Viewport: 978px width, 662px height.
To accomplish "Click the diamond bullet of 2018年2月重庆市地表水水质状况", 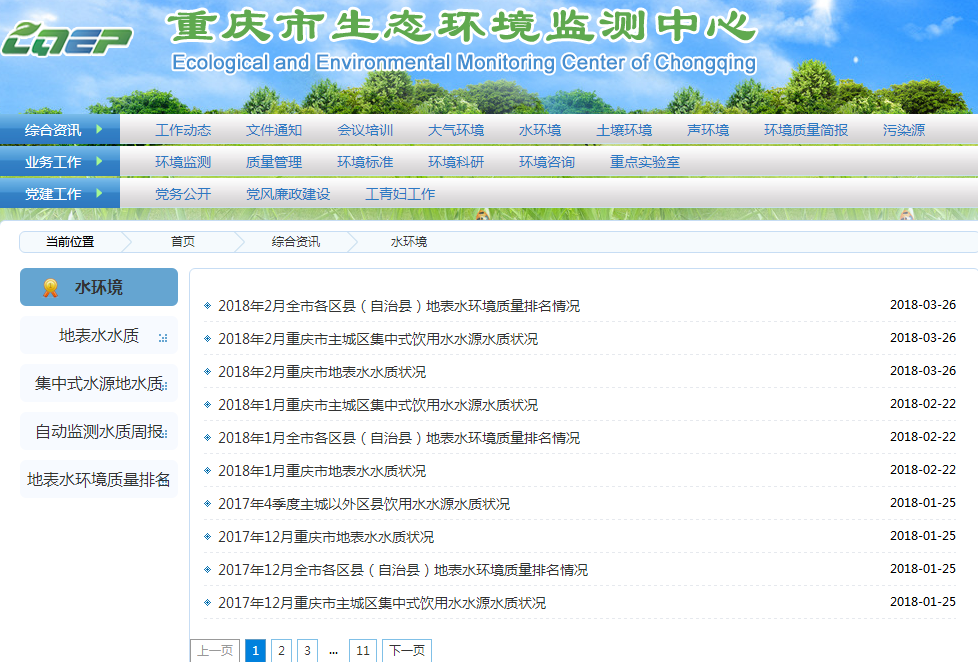I will (x=208, y=371).
